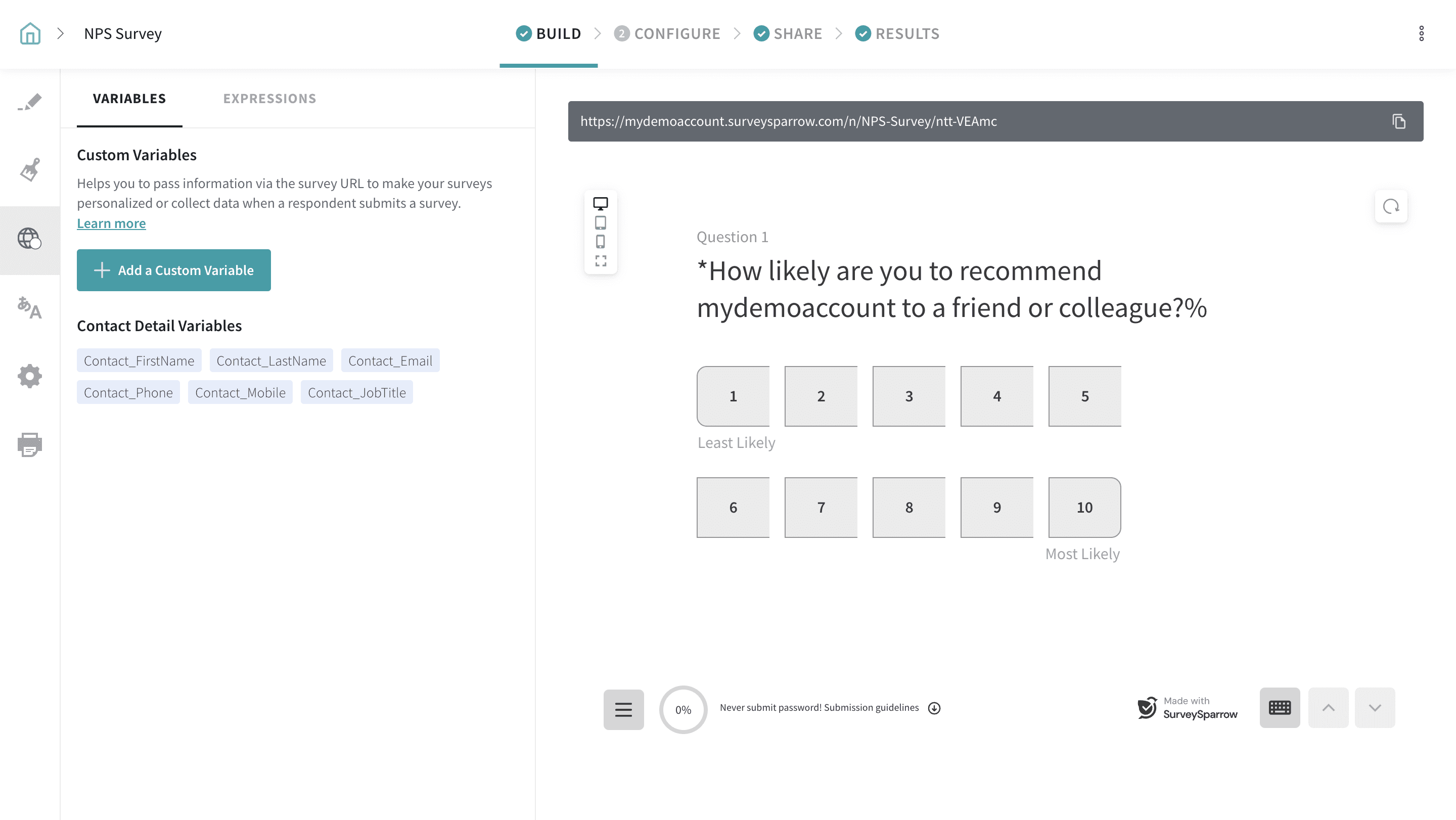
Task: Open the Learn more link
Action: tap(111, 224)
